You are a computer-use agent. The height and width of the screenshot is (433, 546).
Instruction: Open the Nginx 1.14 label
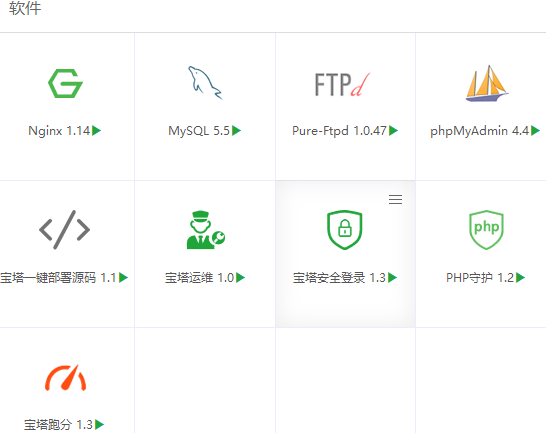(59, 131)
